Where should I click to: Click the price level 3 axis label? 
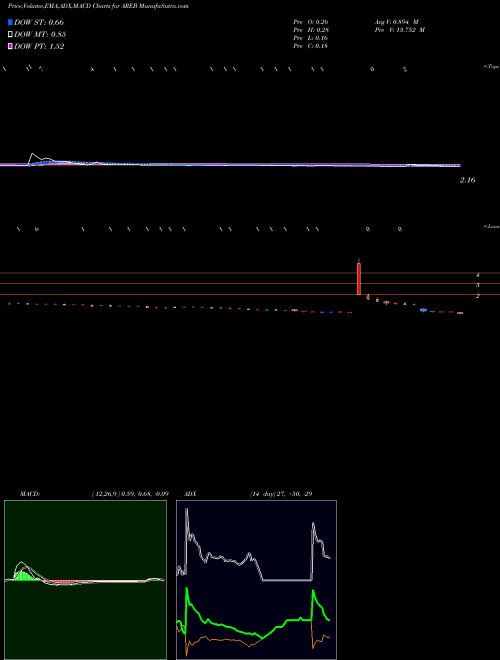coord(478,285)
